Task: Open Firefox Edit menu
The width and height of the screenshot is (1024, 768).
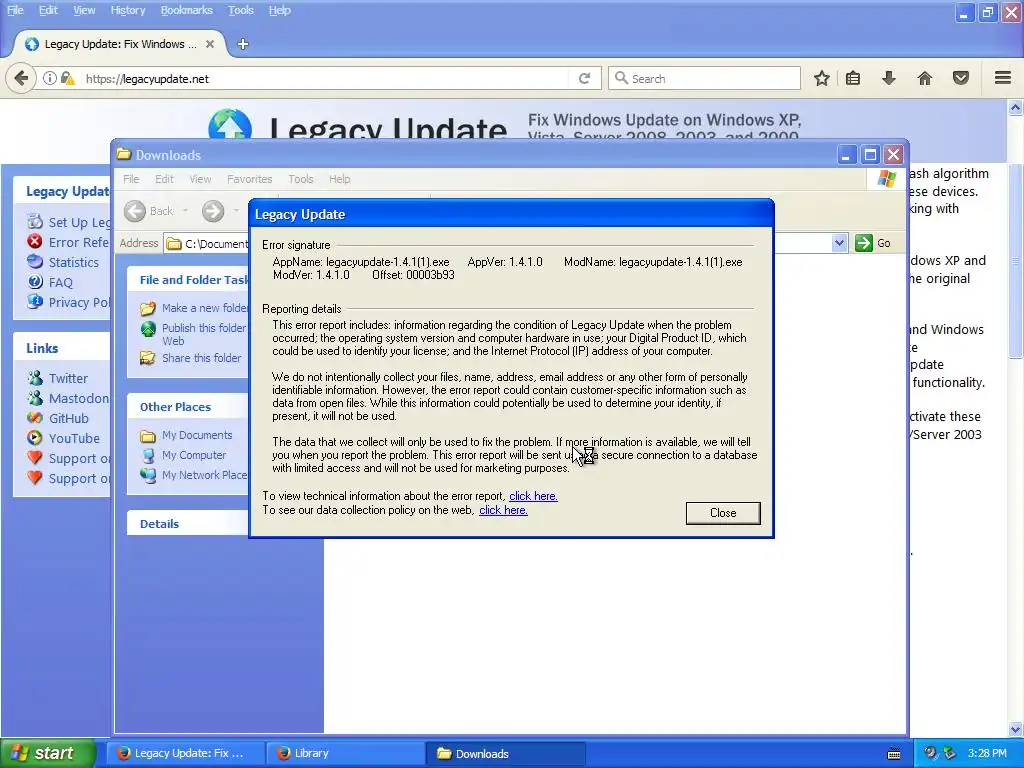Action: pyautogui.click(x=48, y=10)
